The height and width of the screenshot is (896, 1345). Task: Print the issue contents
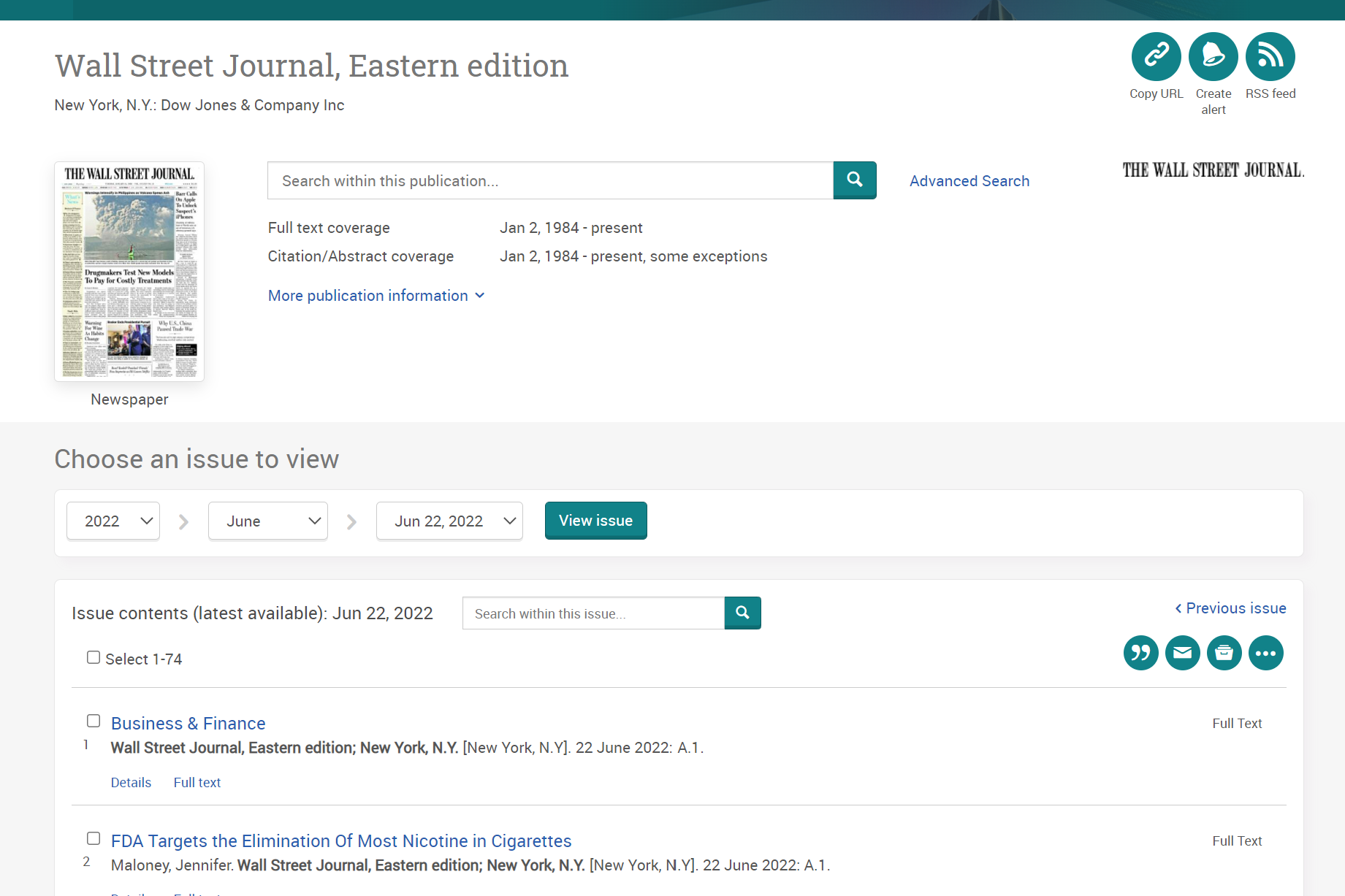point(1224,653)
